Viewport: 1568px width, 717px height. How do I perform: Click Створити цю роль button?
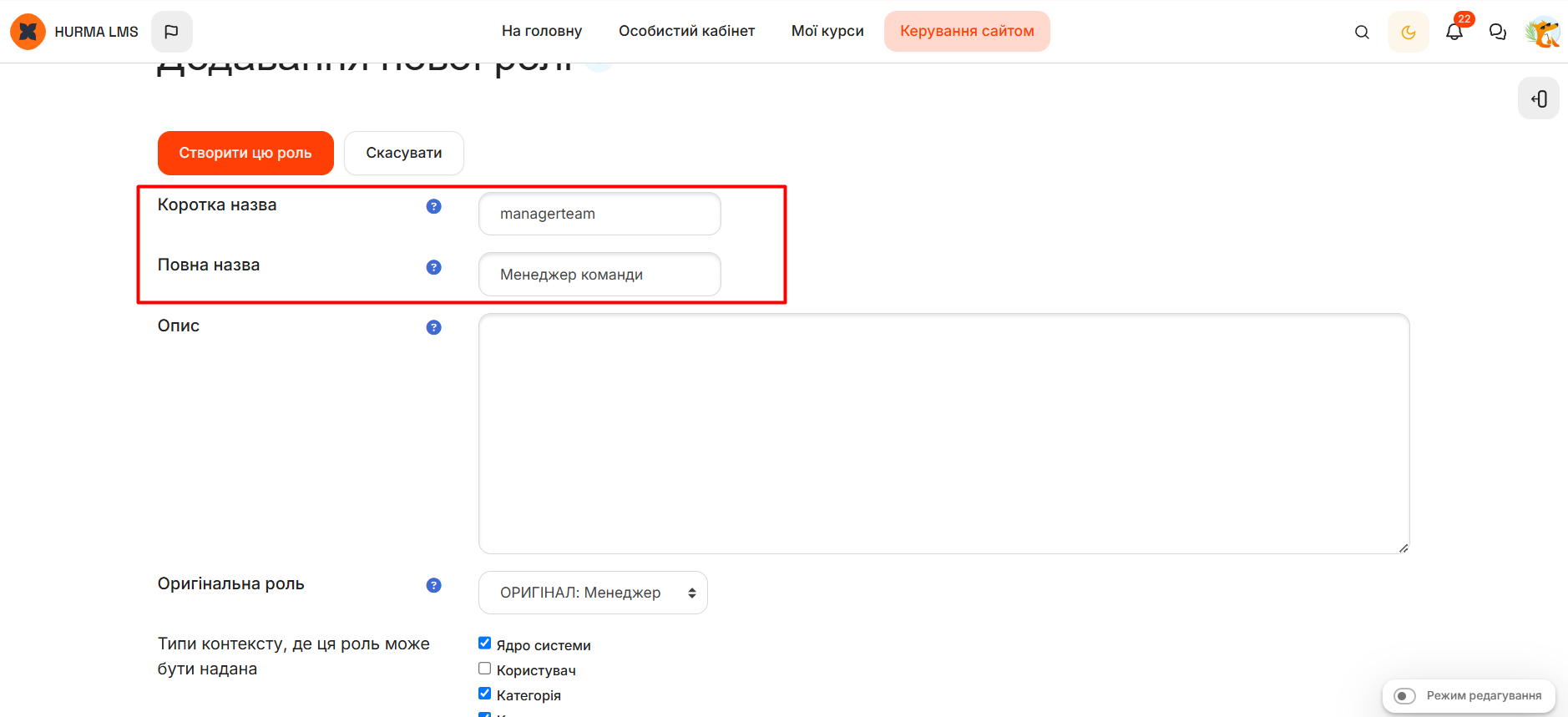tap(245, 153)
